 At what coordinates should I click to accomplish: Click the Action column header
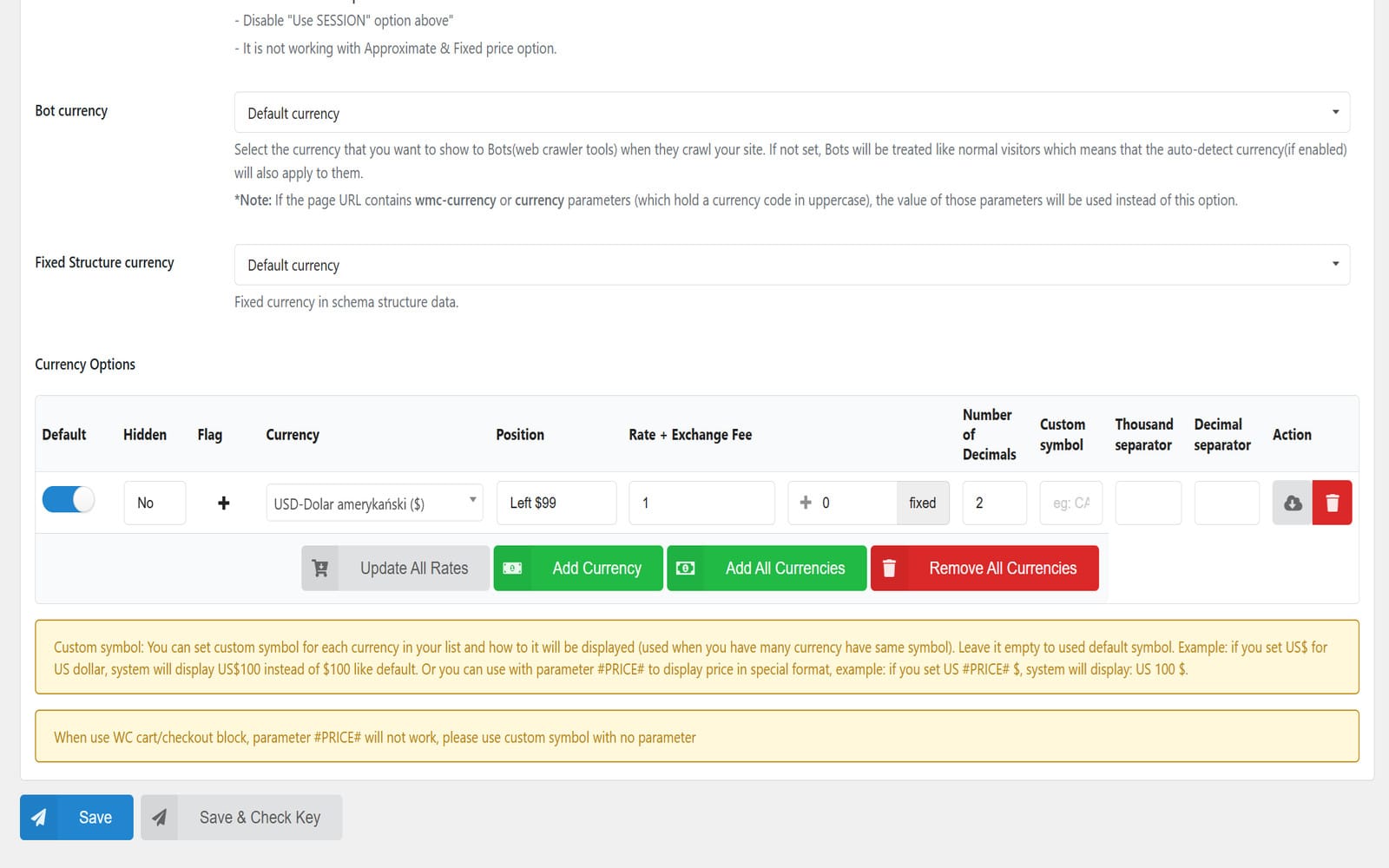point(1292,435)
